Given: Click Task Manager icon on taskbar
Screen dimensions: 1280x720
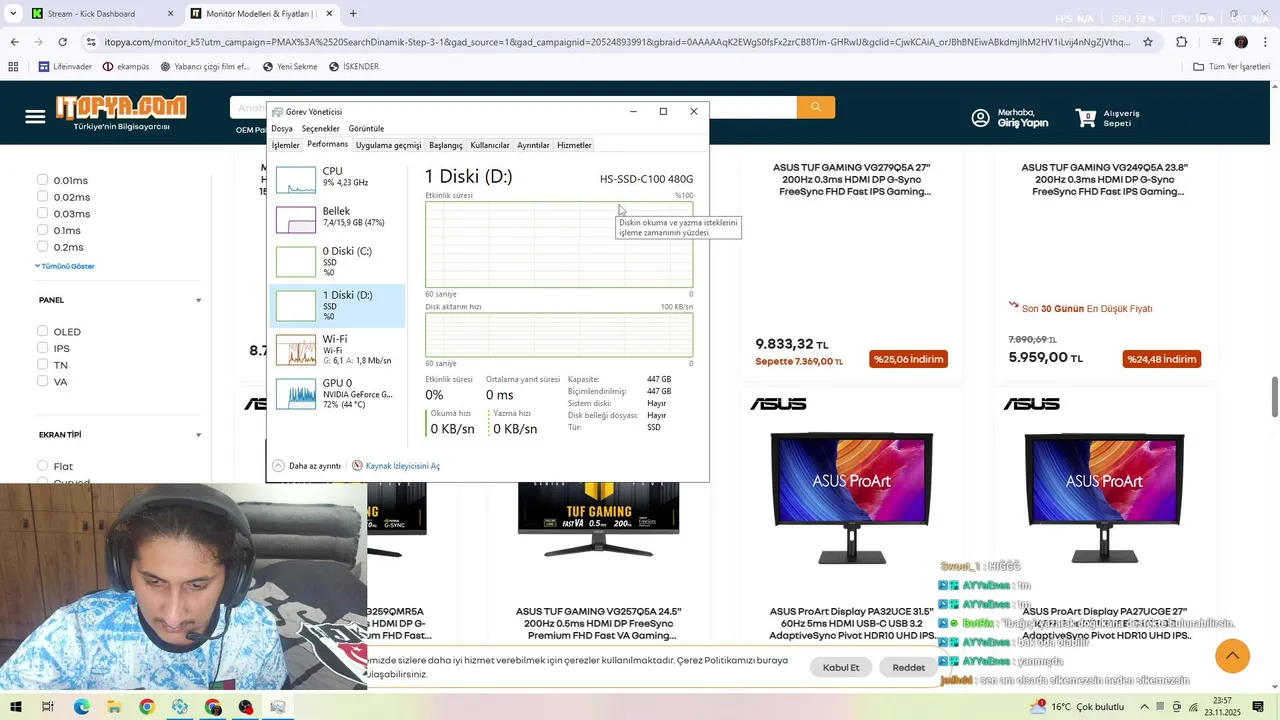Looking at the screenshot, I should (278, 707).
